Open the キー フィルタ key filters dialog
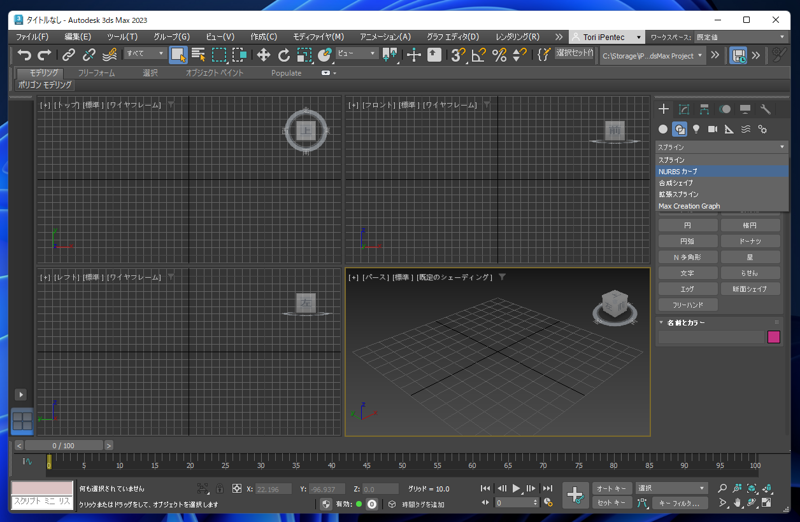Viewport: 800px width, 522px height. (x=680, y=503)
